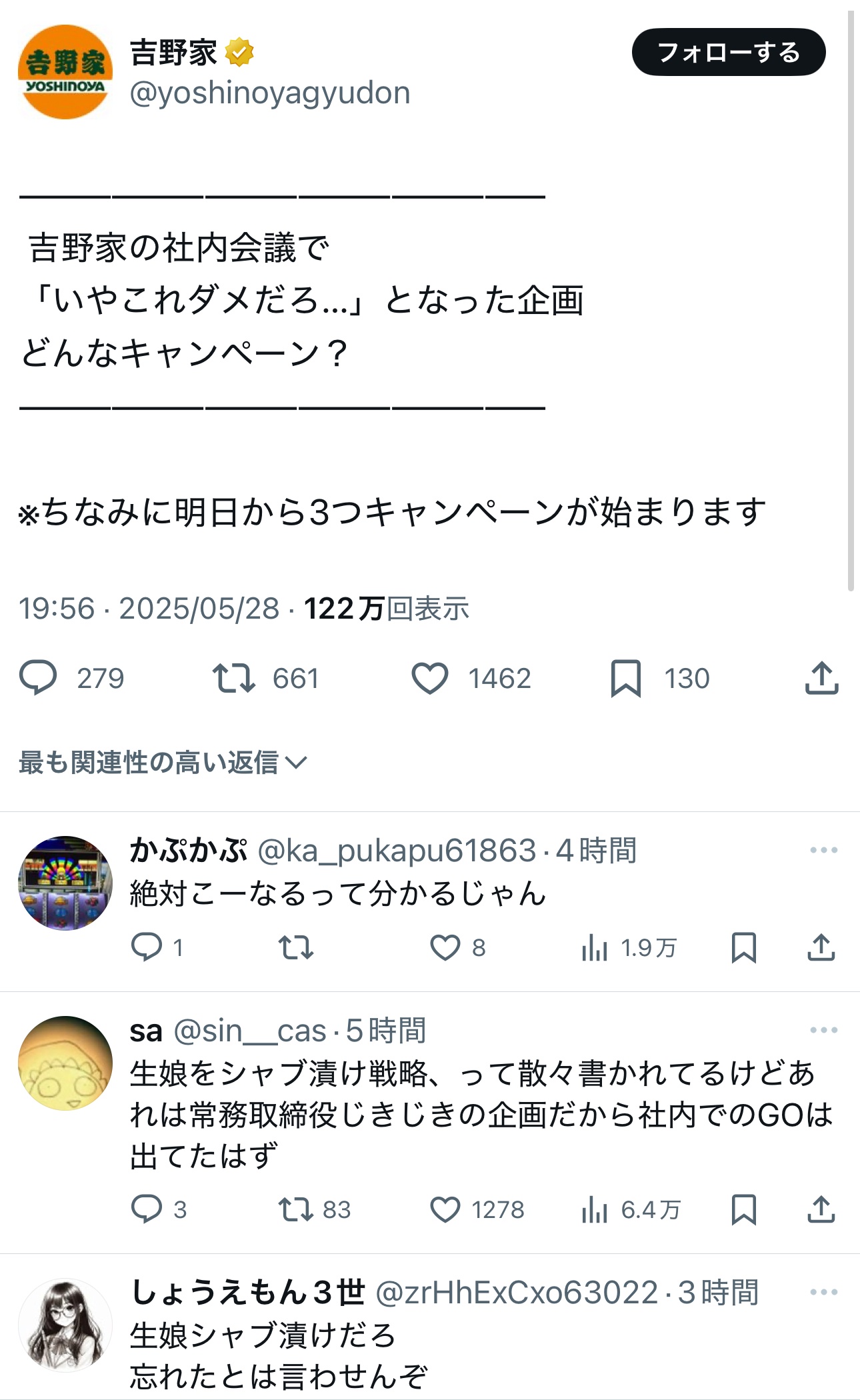Screen dimensions: 860x1400
Task: Share the reply from sa
Action: pos(821,1209)
